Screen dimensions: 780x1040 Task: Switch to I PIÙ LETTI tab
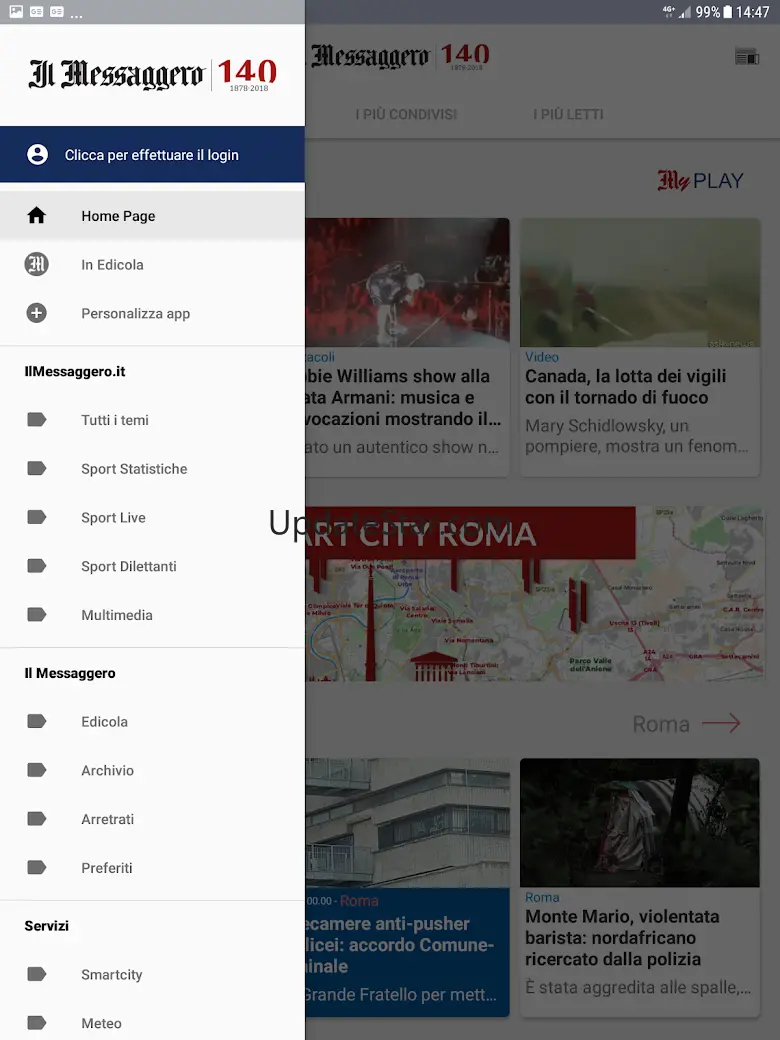pos(568,114)
